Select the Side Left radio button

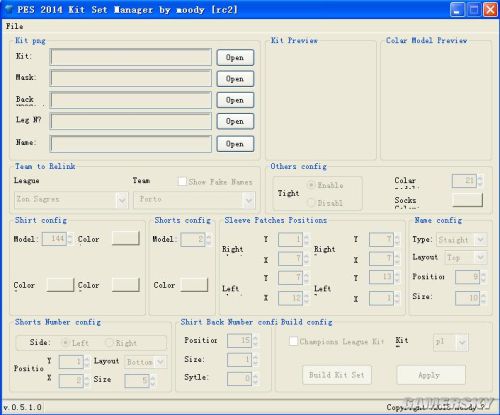(x=66, y=342)
